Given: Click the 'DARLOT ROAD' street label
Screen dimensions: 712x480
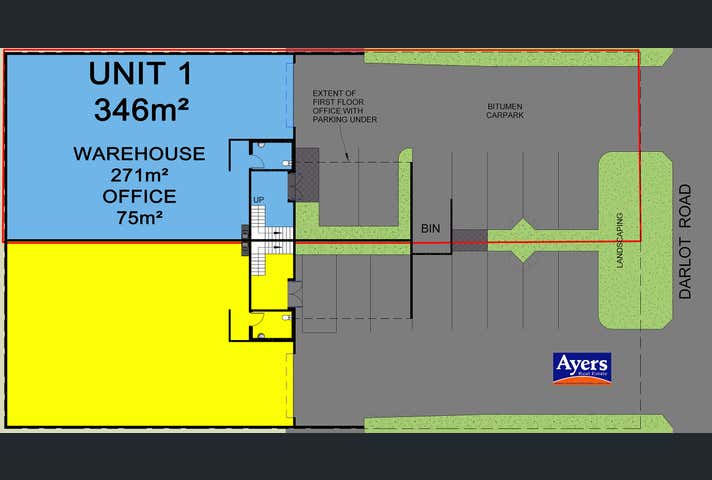Looking at the screenshot, I should coord(685,241).
